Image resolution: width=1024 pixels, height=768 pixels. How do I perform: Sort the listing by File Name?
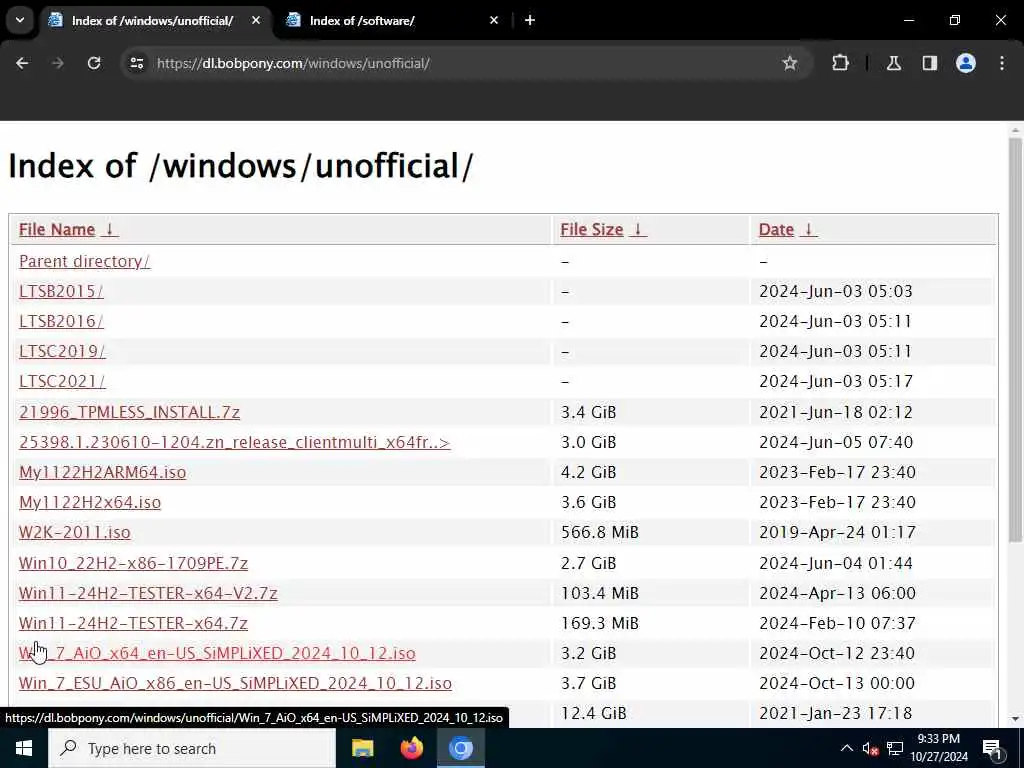[x=68, y=230]
